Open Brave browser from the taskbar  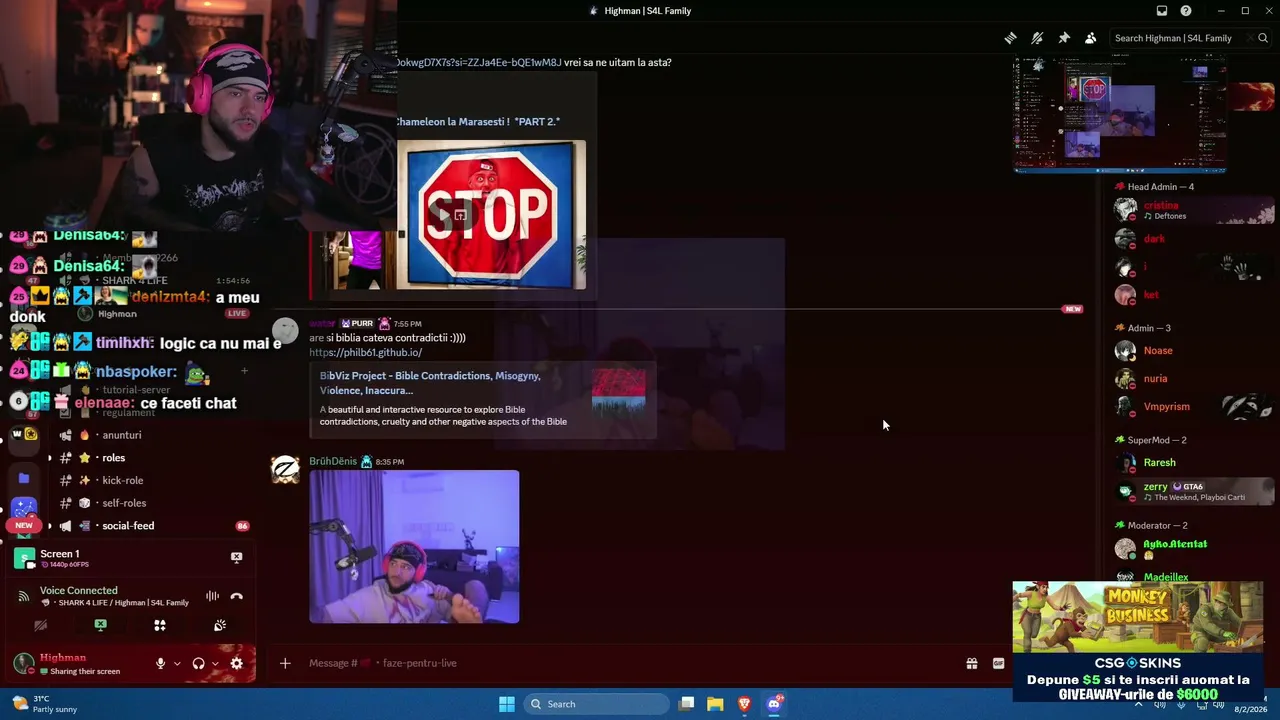(x=744, y=704)
